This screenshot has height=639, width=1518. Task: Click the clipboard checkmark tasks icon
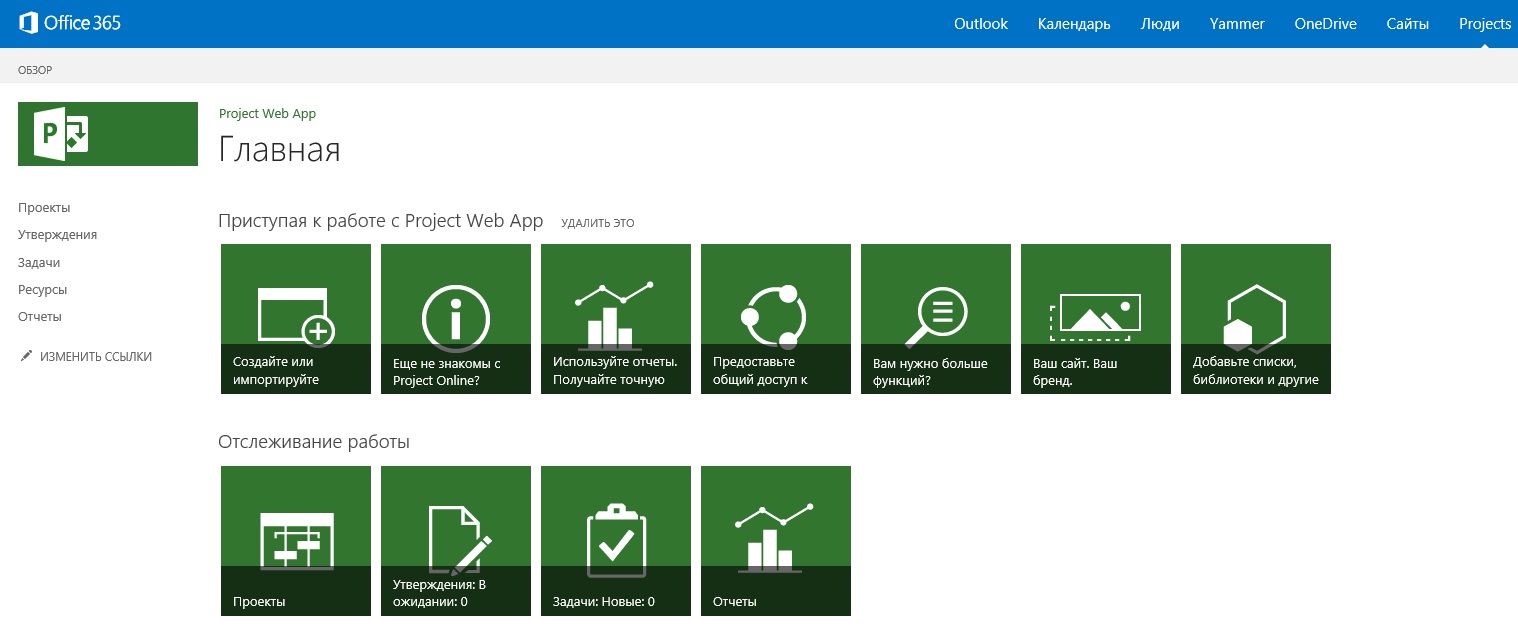tap(615, 540)
